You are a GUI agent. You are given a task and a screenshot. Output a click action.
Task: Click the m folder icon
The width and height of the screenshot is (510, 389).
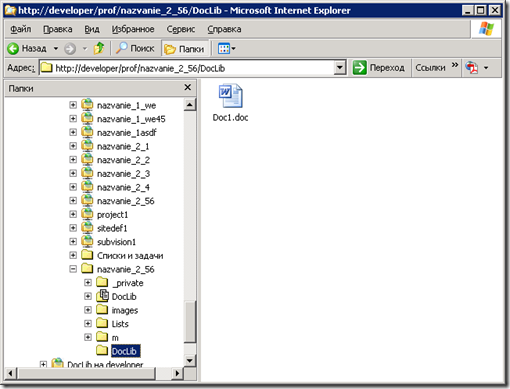tap(102, 337)
